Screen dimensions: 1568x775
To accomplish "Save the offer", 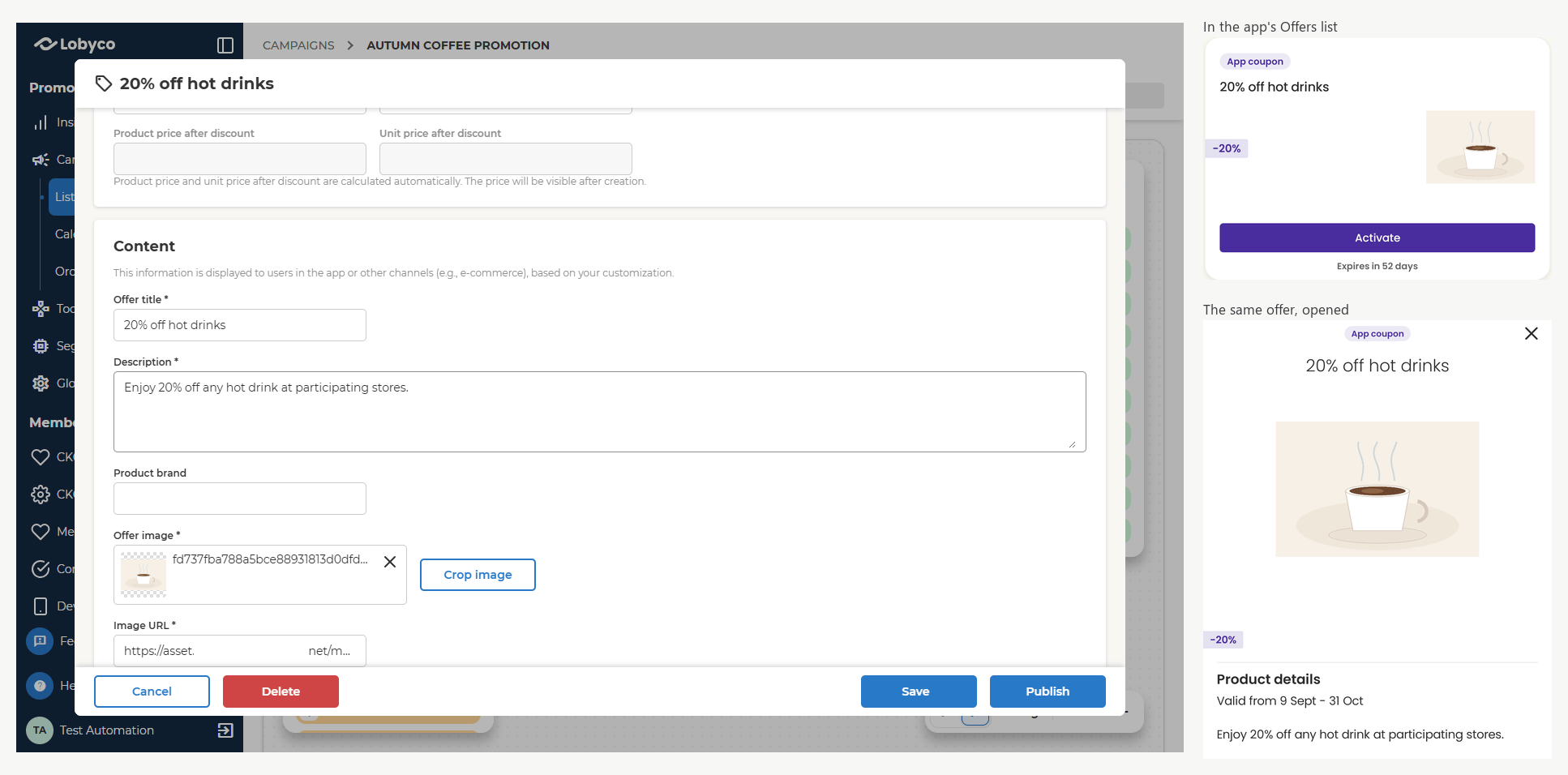I will click(x=919, y=692).
